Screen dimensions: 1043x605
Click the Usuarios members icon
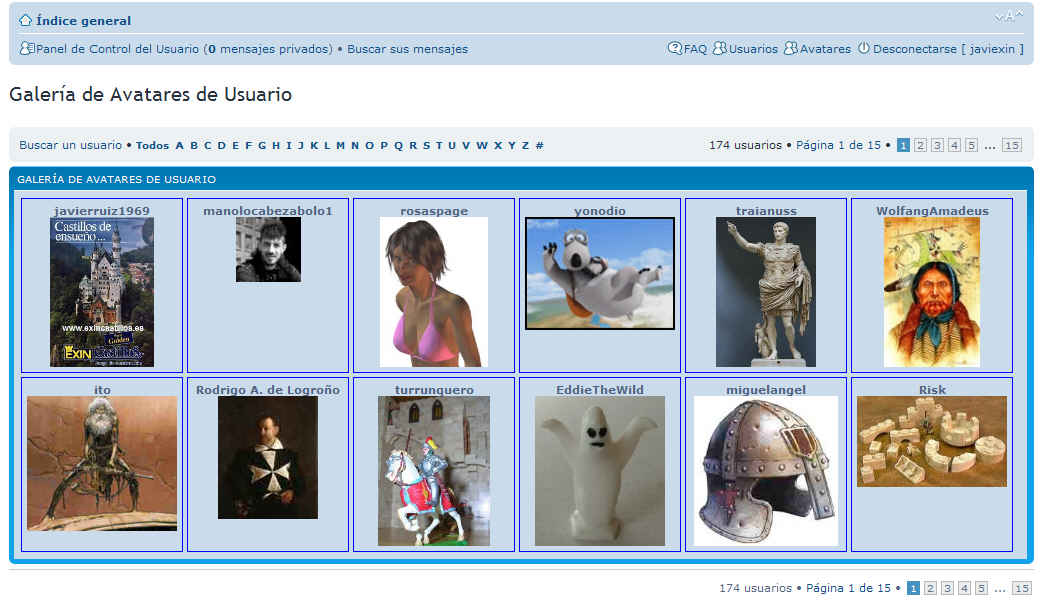[x=719, y=48]
